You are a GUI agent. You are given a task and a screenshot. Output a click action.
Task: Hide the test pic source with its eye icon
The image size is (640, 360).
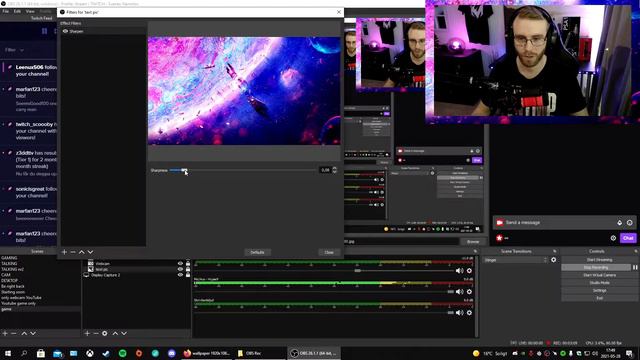pyautogui.click(x=180, y=269)
